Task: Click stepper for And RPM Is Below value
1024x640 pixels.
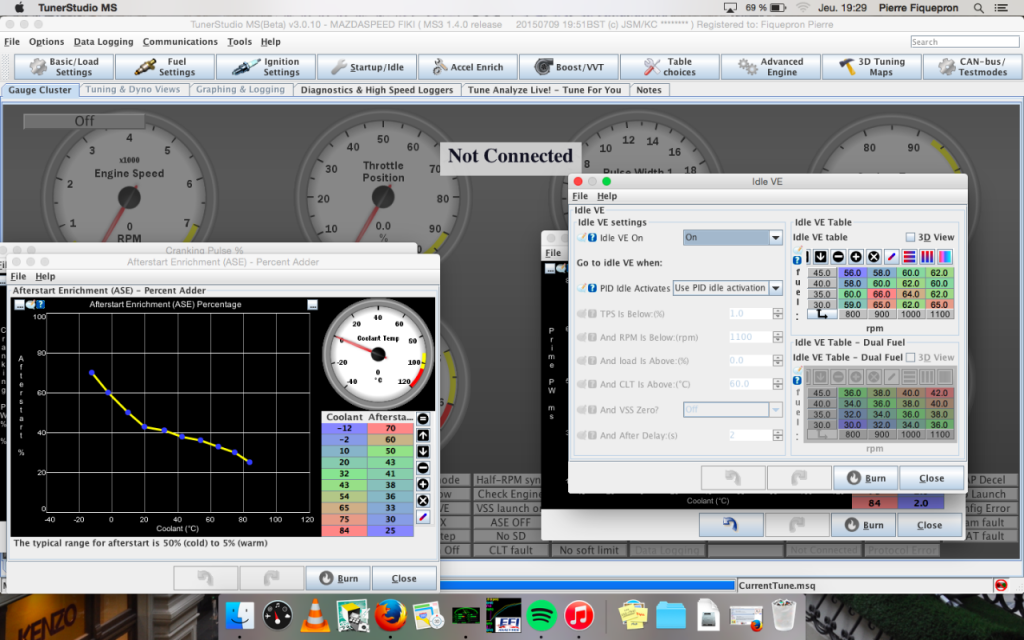Action: [777, 337]
